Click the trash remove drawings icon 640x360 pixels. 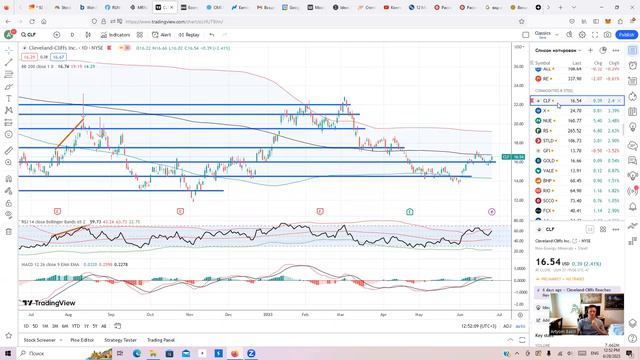9,231
